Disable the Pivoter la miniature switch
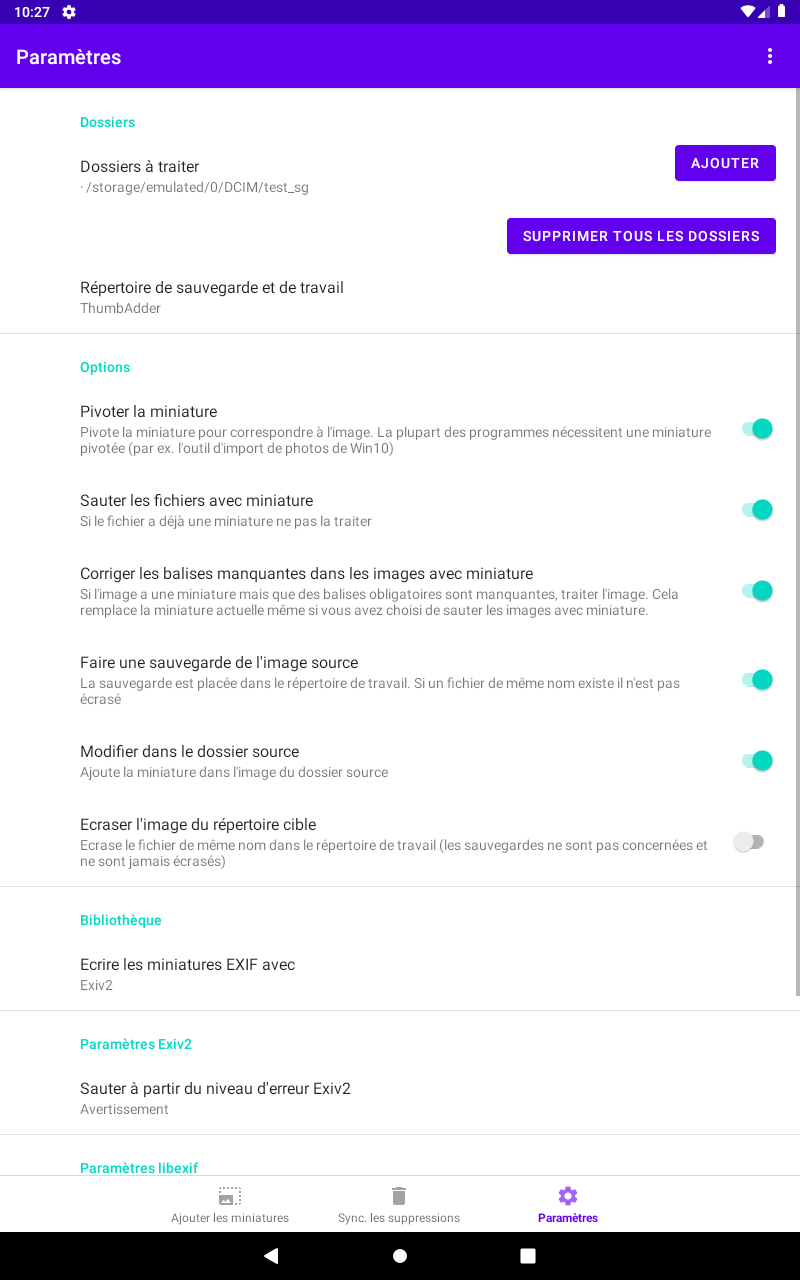Viewport: 800px width, 1280px height. (x=756, y=429)
